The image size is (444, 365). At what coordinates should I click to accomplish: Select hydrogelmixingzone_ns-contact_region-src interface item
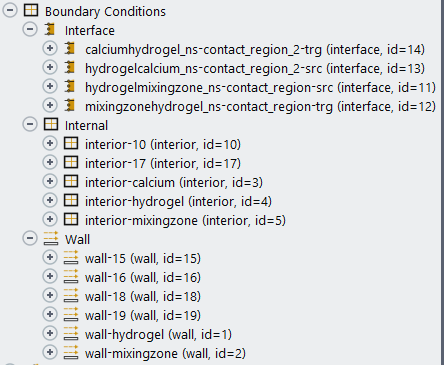[260, 87]
